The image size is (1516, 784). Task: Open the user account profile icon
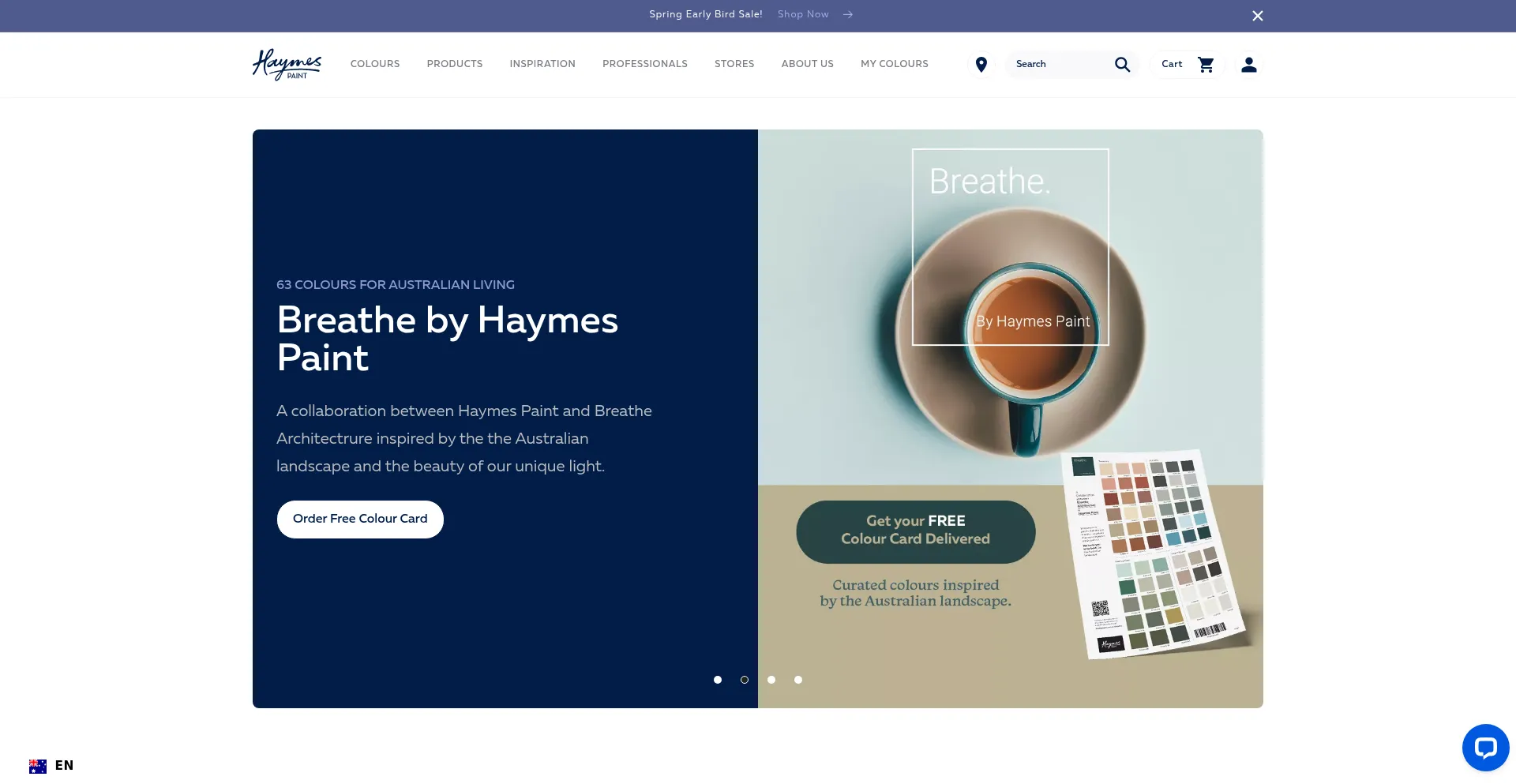click(1248, 65)
